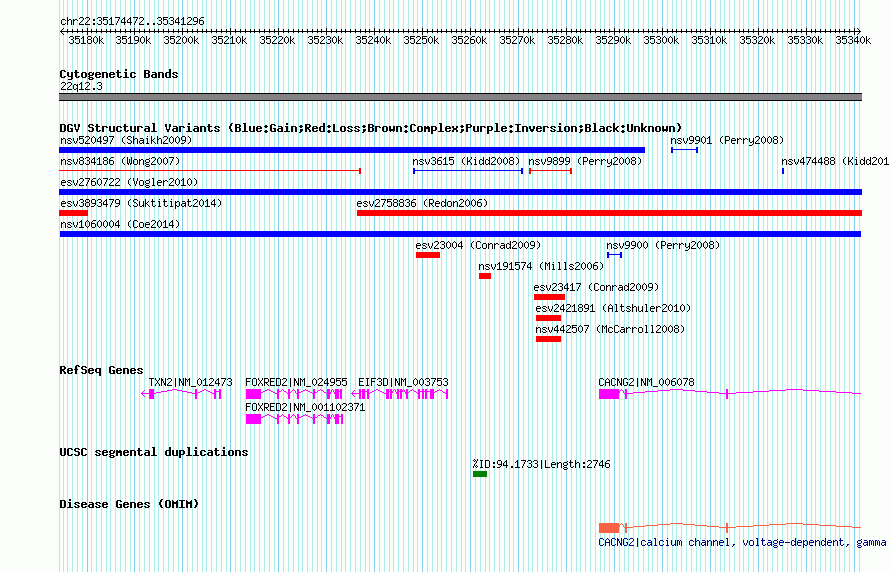Click the 35270k ruler label
890x572 pixels.
pos(517,40)
